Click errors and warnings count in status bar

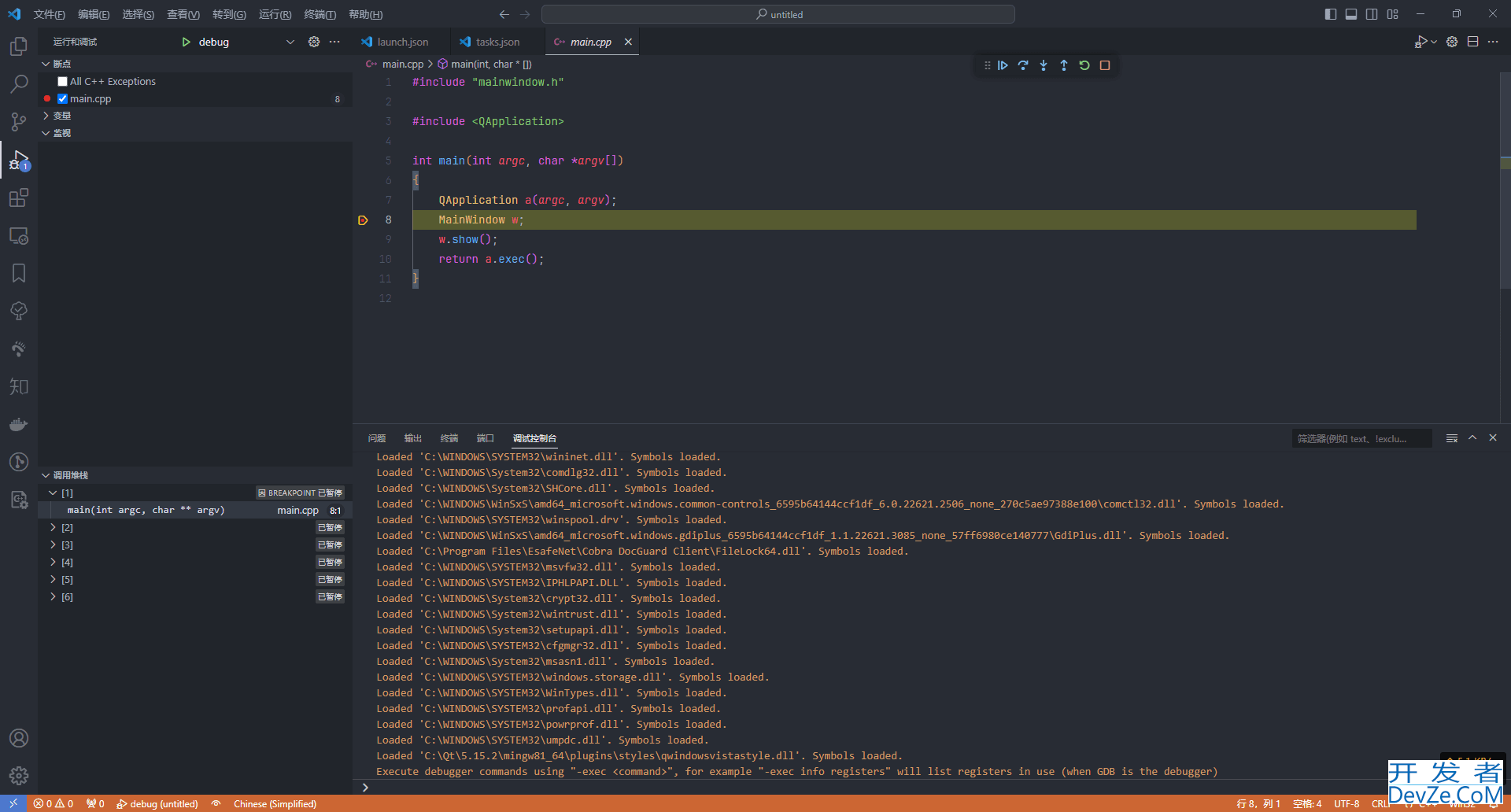(x=54, y=803)
